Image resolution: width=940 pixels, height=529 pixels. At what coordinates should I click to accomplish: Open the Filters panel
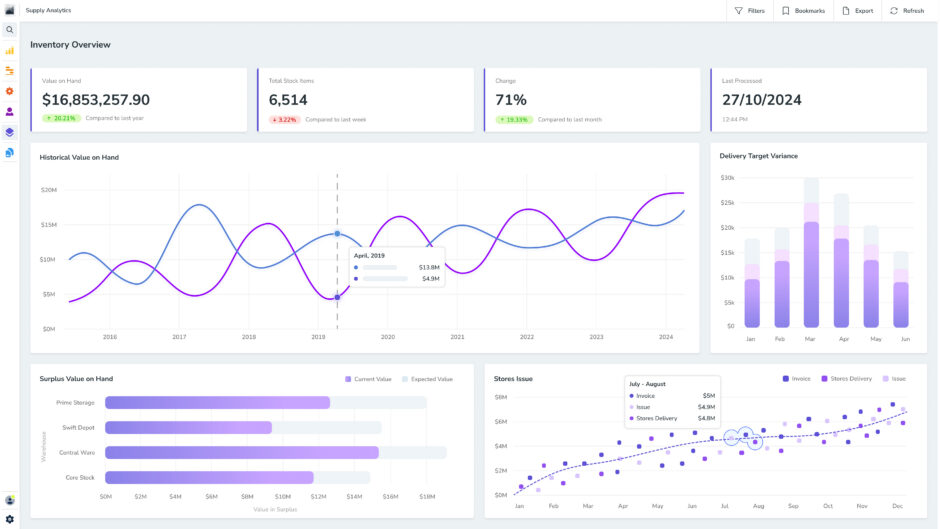pos(749,11)
